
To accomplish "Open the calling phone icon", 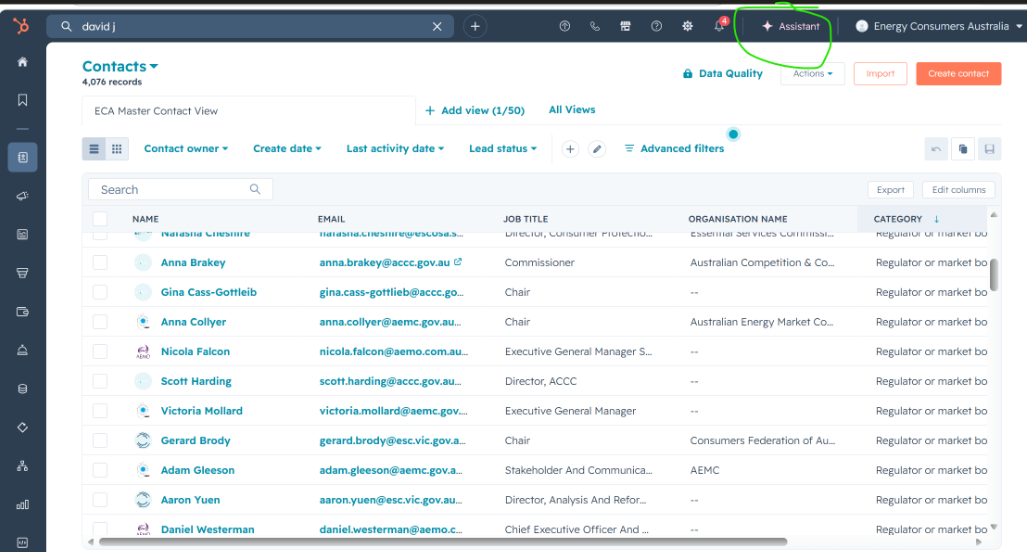I will (595, 26).
